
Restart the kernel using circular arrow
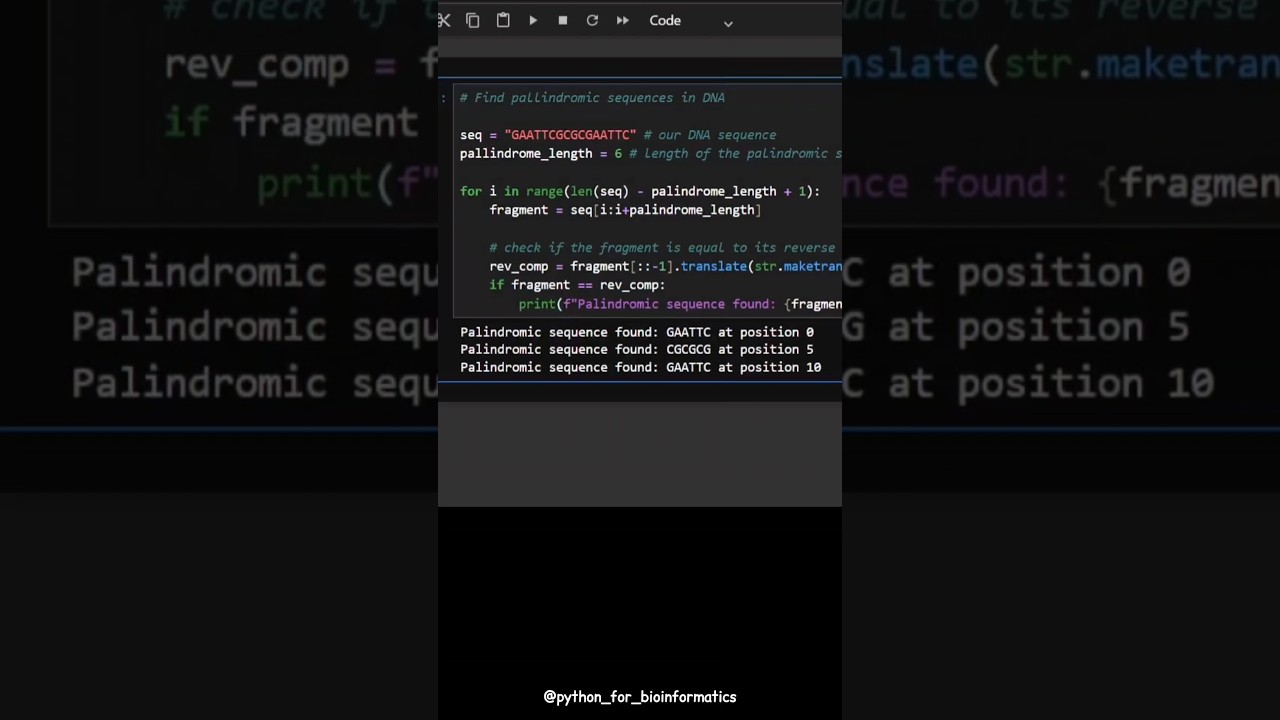(x=592, y=20)
